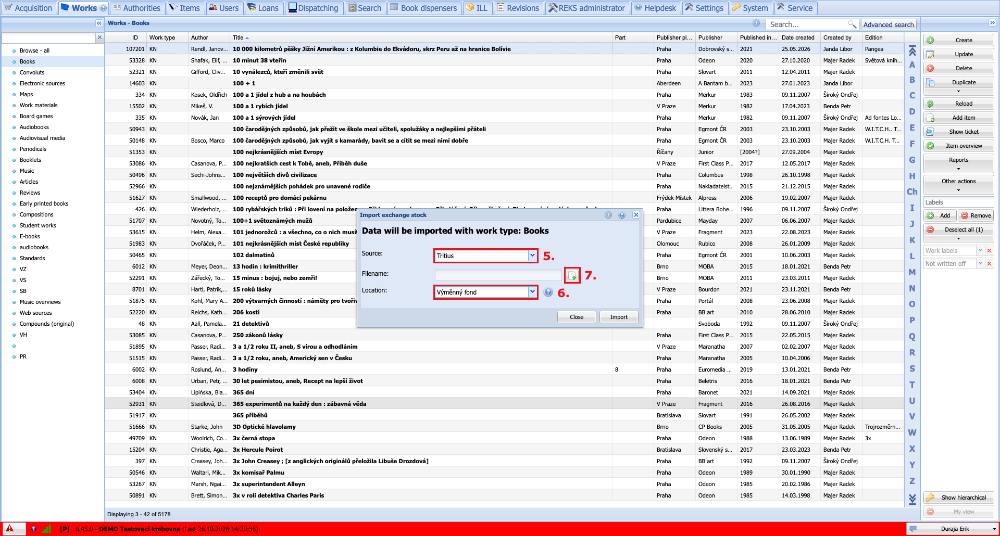Click the green signal bars icon in status bar
The width and height of the screenshot is (1000, 536).
pos(46,529)
